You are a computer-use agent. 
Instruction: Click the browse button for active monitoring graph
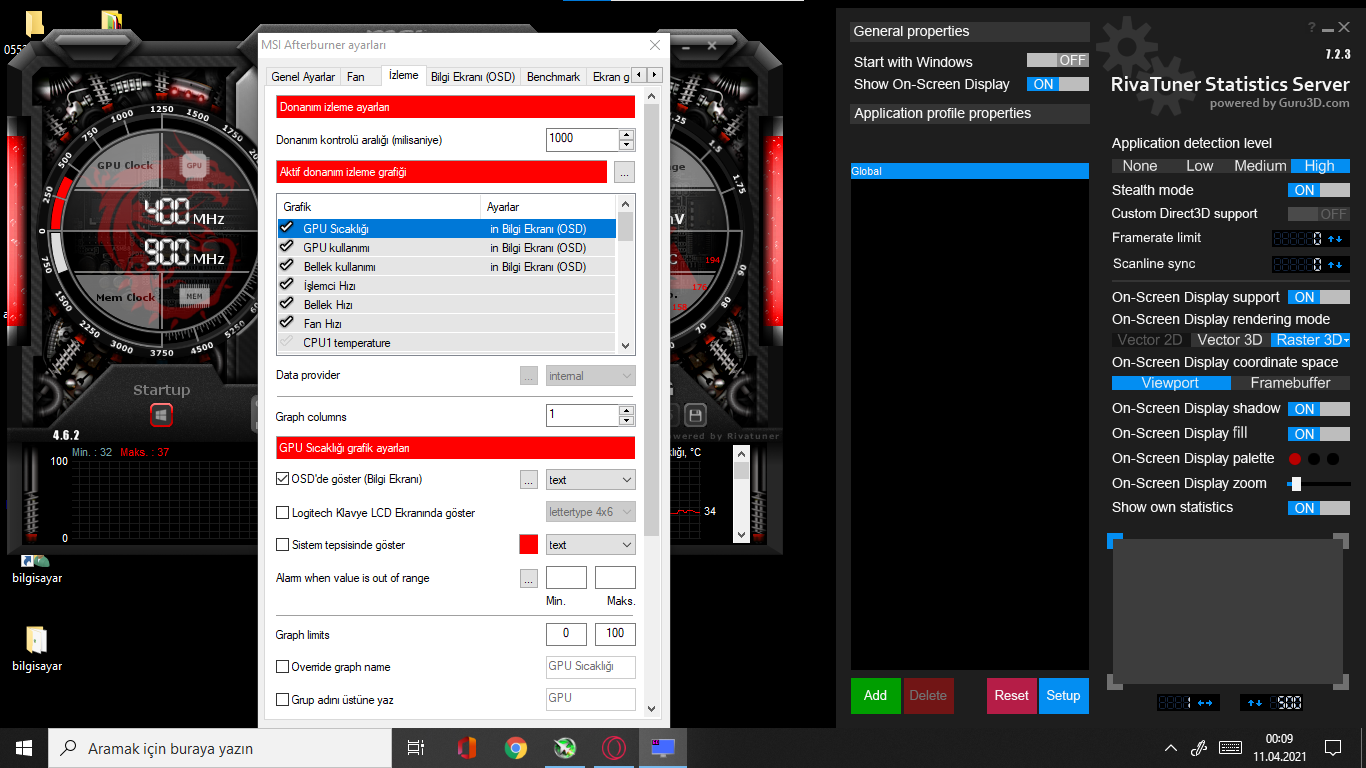(x=625, y=172)
